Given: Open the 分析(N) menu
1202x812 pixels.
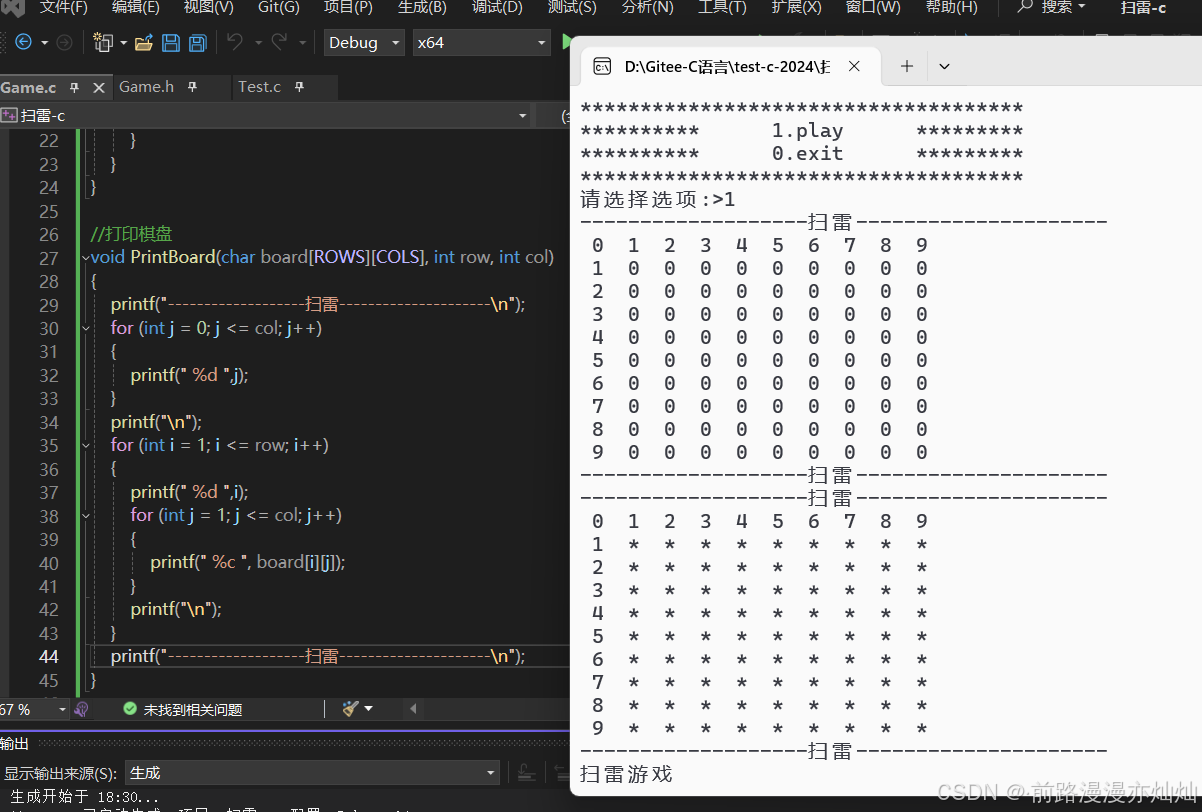Looking at the screenshot, I should 647,7.
